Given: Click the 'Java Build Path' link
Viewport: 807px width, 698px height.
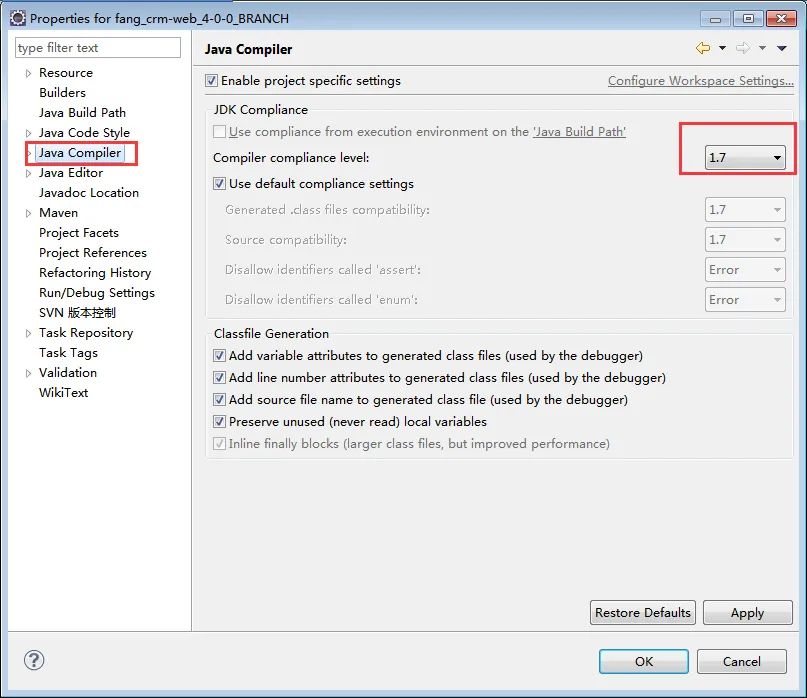Looking at the screenshot, I should tap(579, 132).
